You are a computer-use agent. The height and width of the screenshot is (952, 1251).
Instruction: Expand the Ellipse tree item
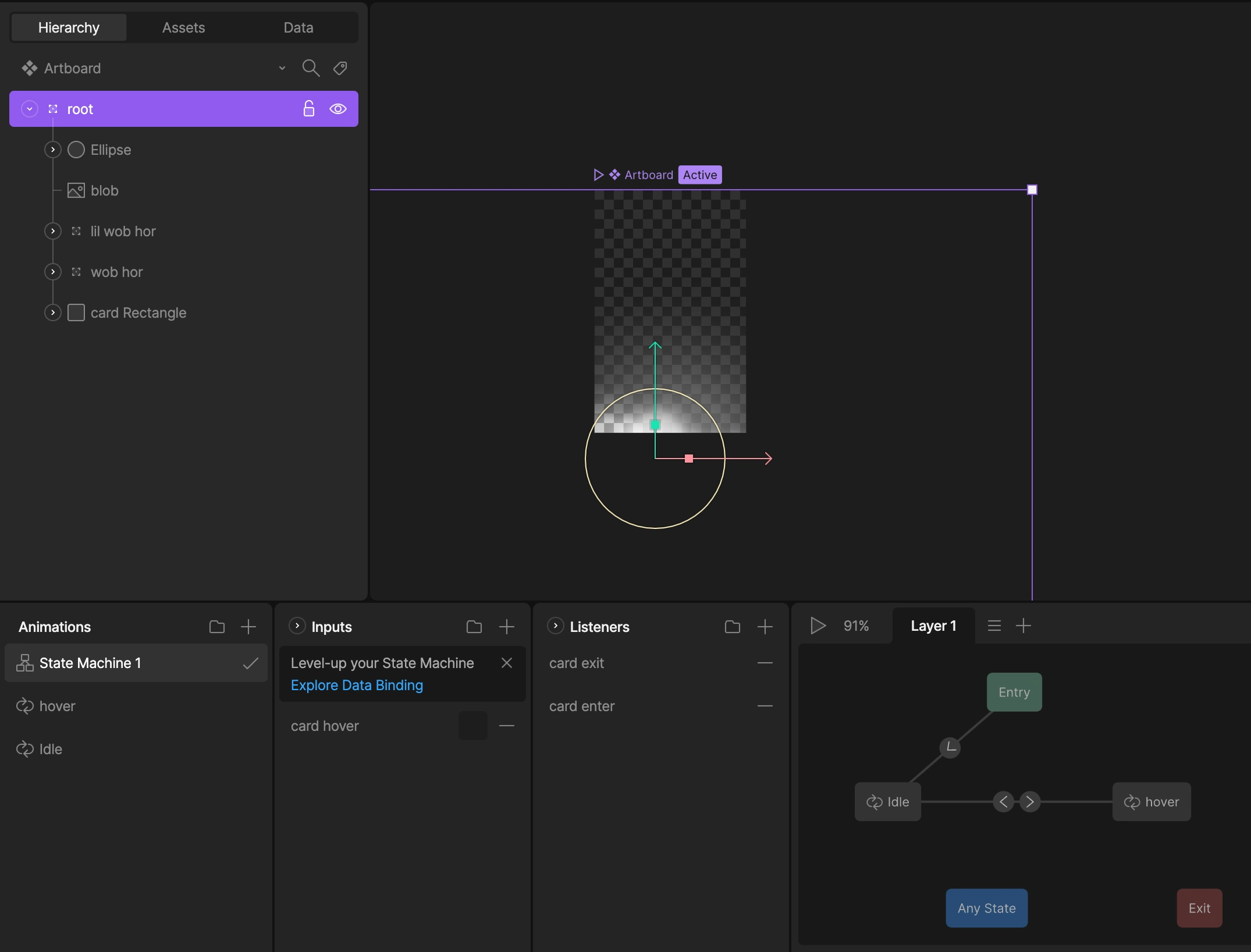pyautogui.click(x=53, y=150)
